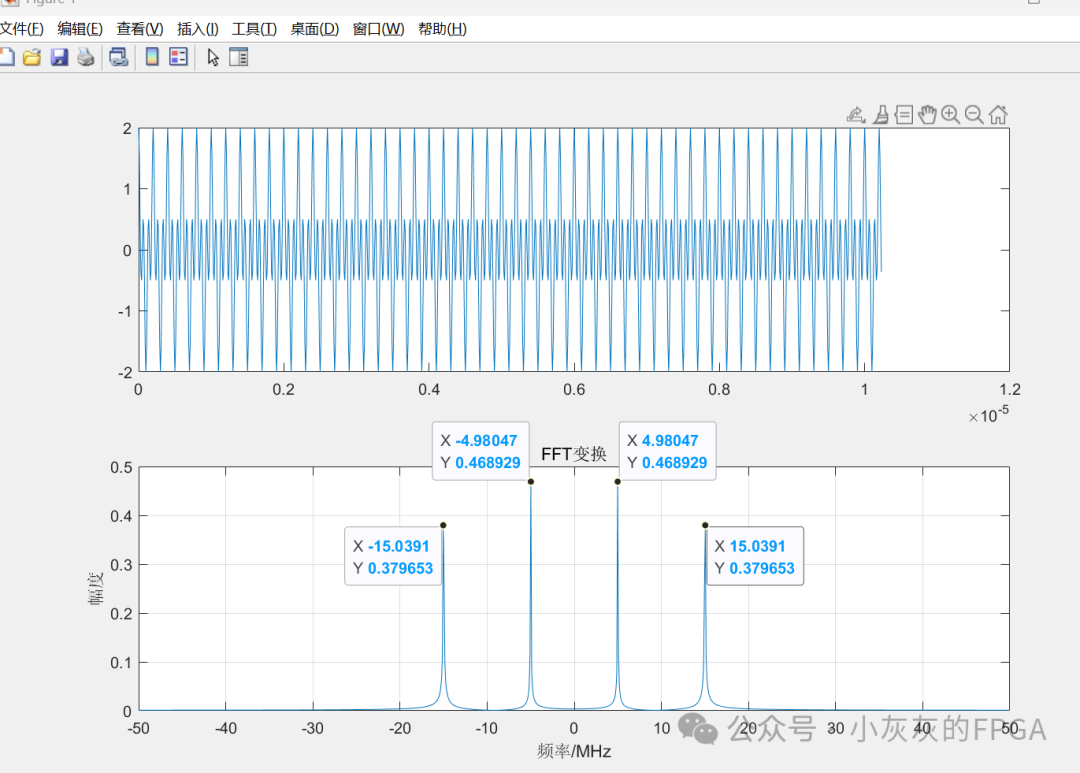Click x-axis tick label '1.2' on upper plot
This screenshot has width=1080, height=773.
coord(1009,389)
